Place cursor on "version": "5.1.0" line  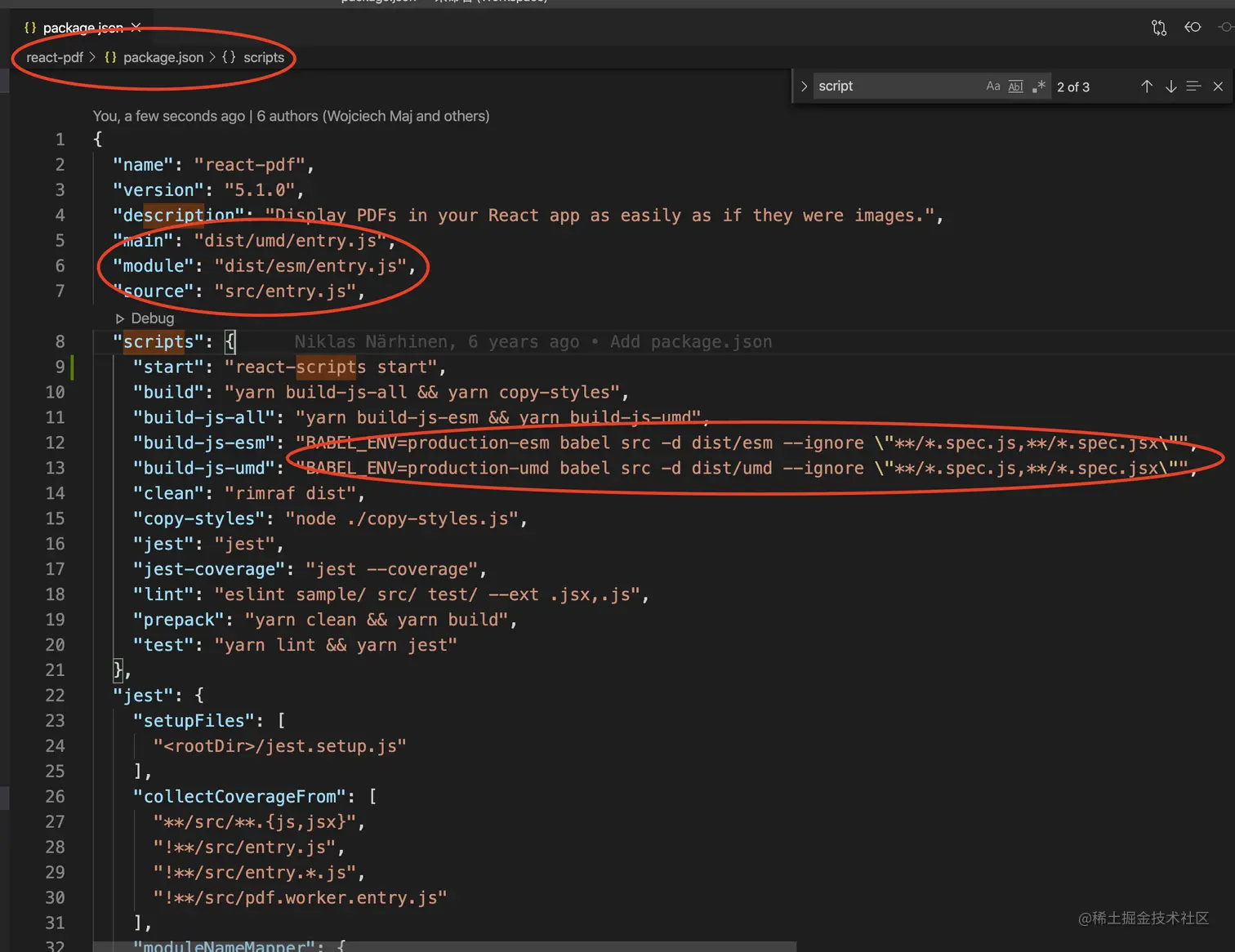pos(208,190)
